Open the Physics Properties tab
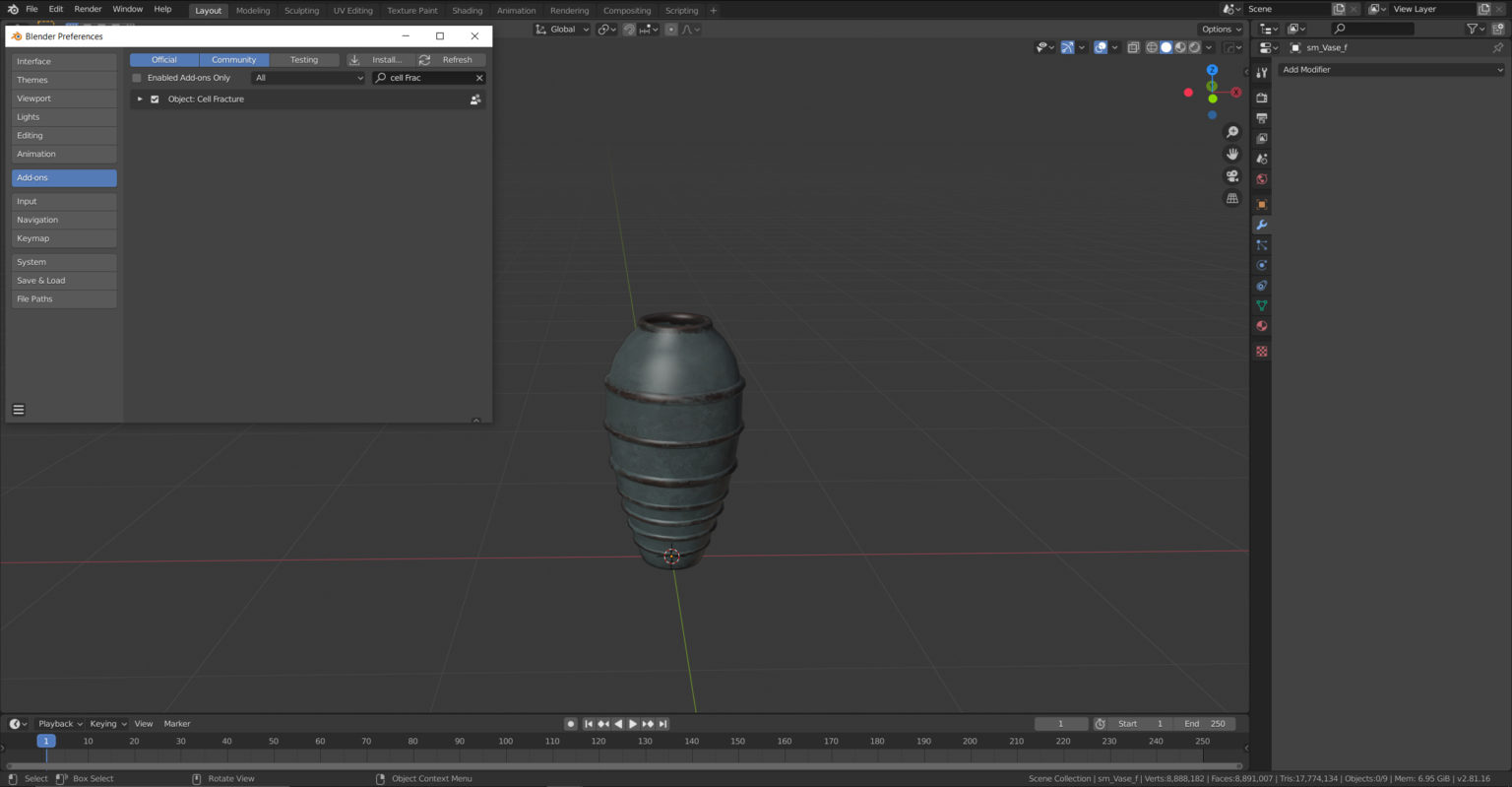 point(1261,264)
